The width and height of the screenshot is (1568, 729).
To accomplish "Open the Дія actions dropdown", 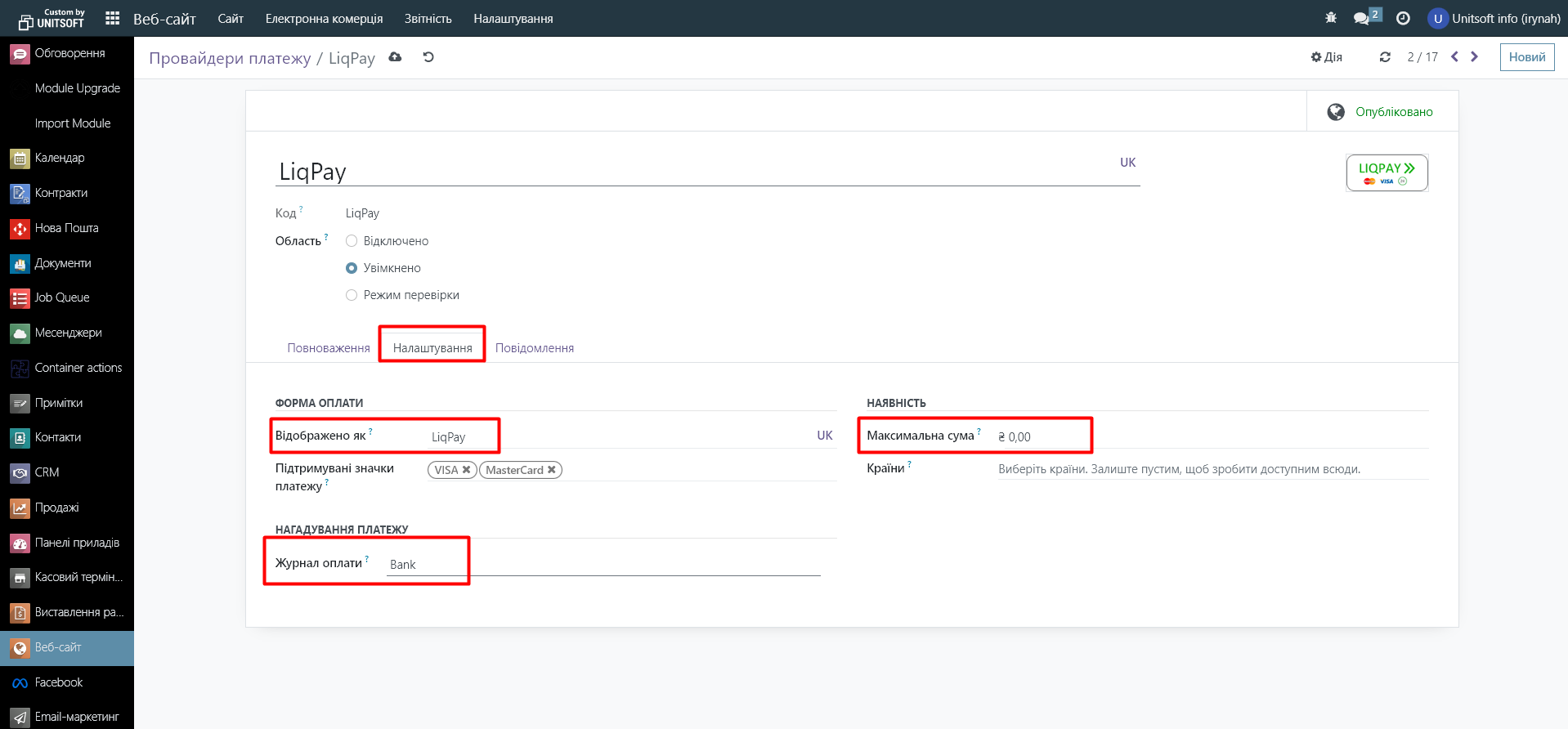I will pos(1327,57).
